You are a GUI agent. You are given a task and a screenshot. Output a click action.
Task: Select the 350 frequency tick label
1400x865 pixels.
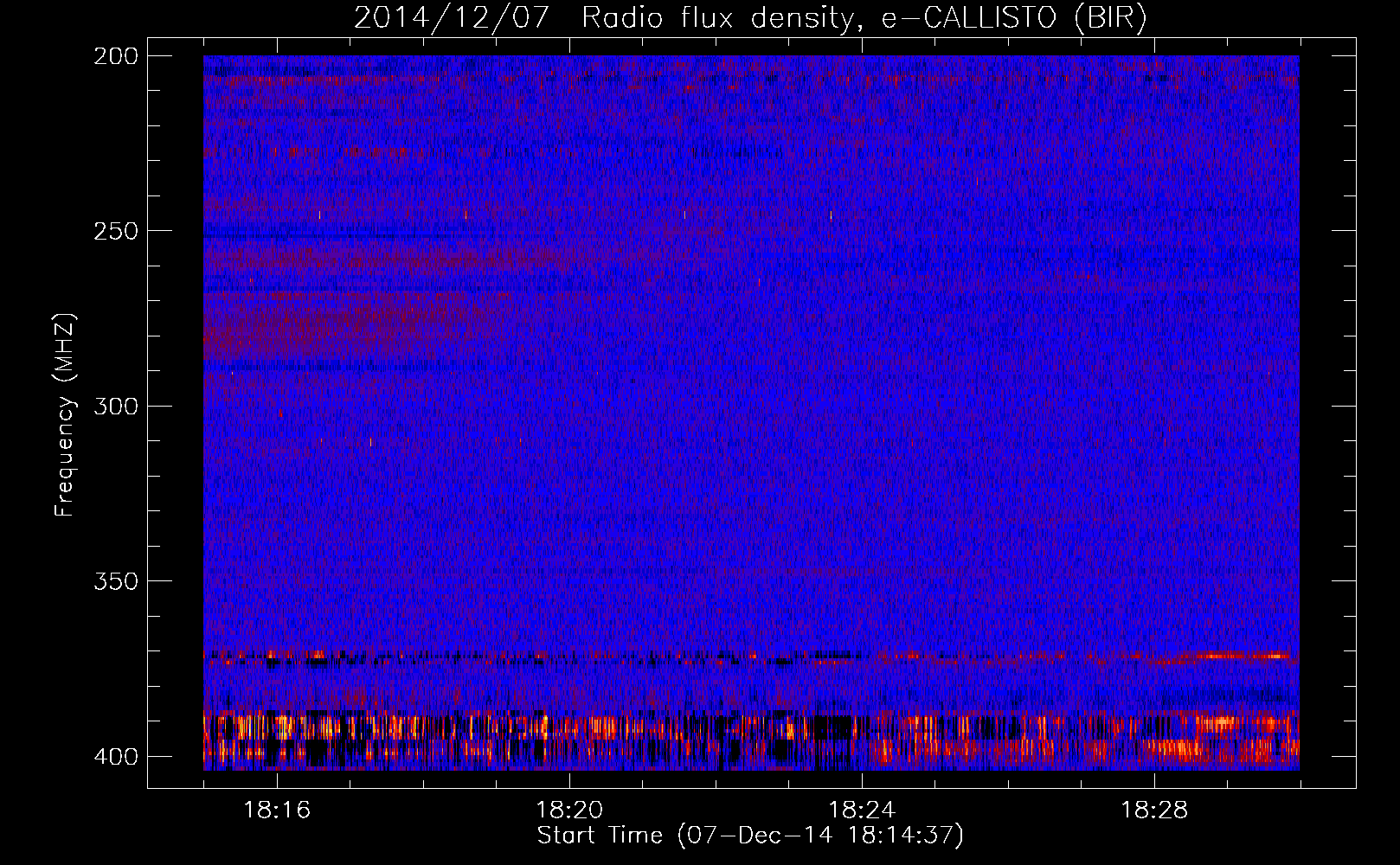click(115, 581)
